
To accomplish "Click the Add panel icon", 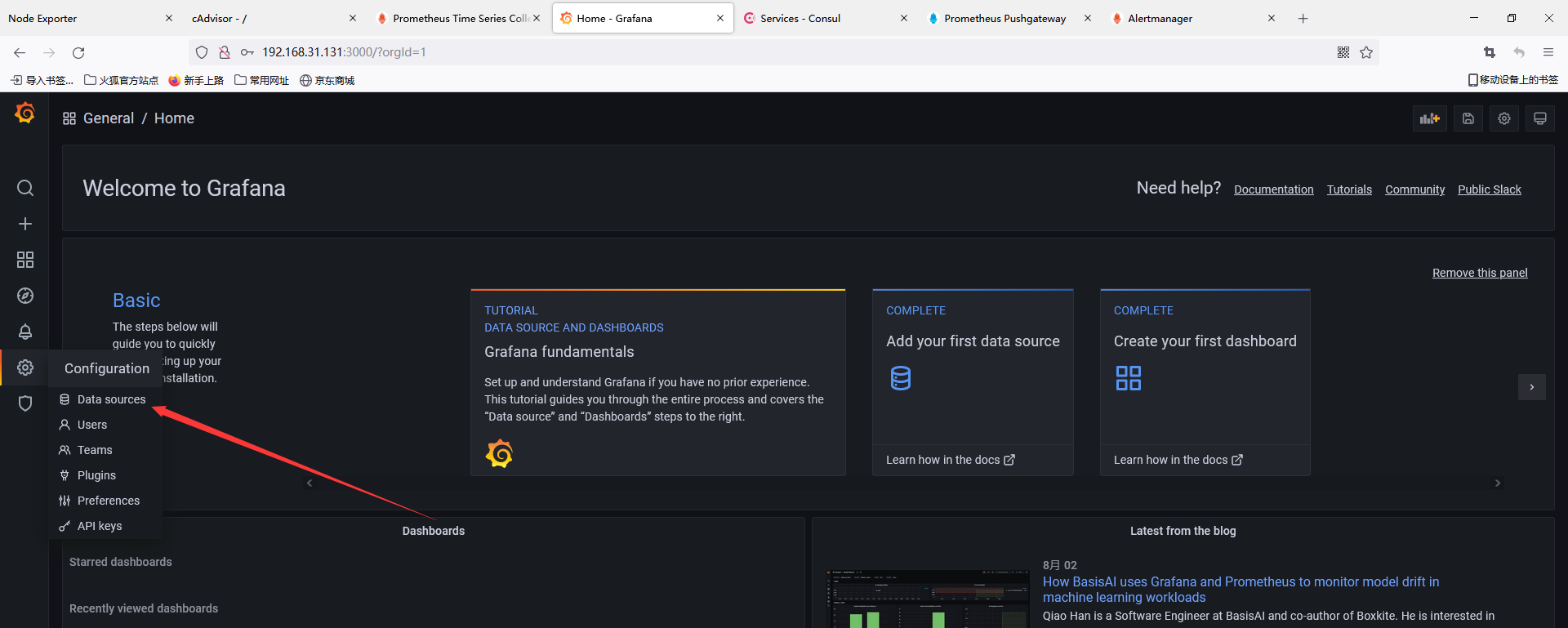I will point(1430,118).
